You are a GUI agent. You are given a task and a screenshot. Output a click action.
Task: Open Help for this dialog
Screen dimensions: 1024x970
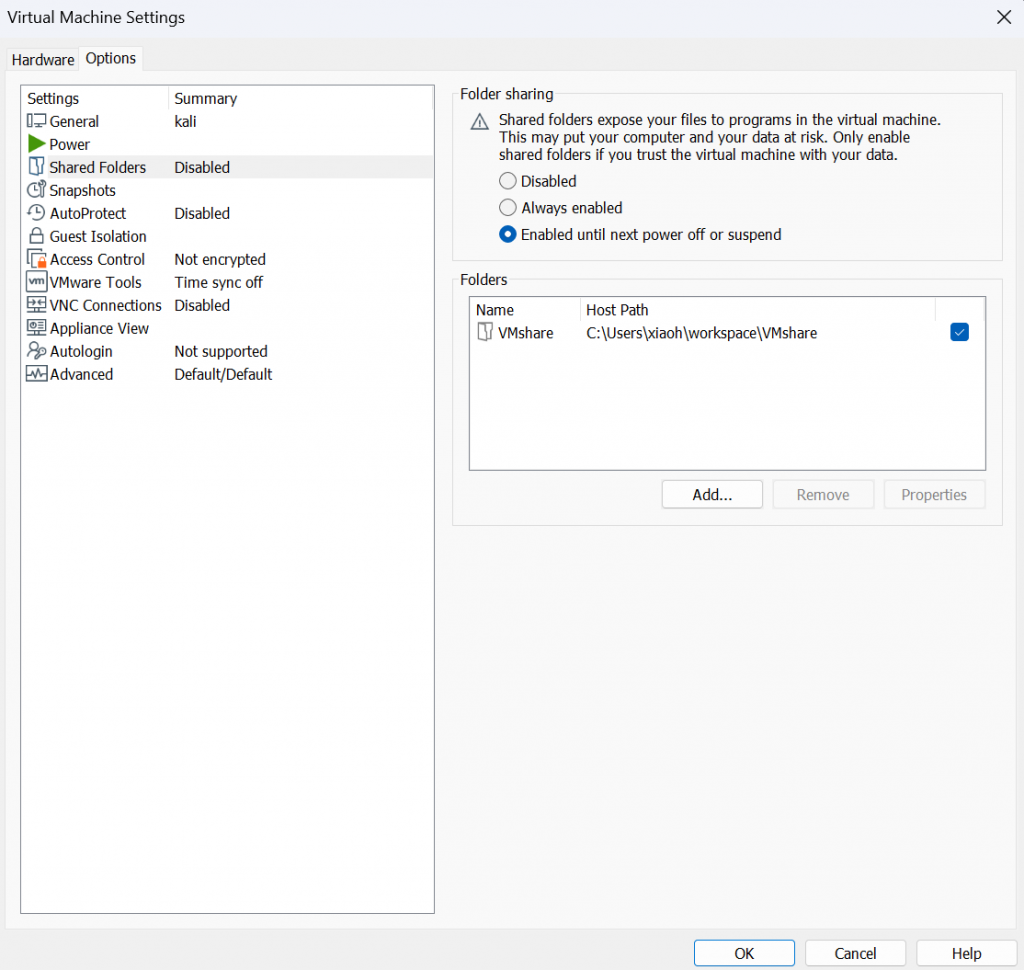[966, 953]
